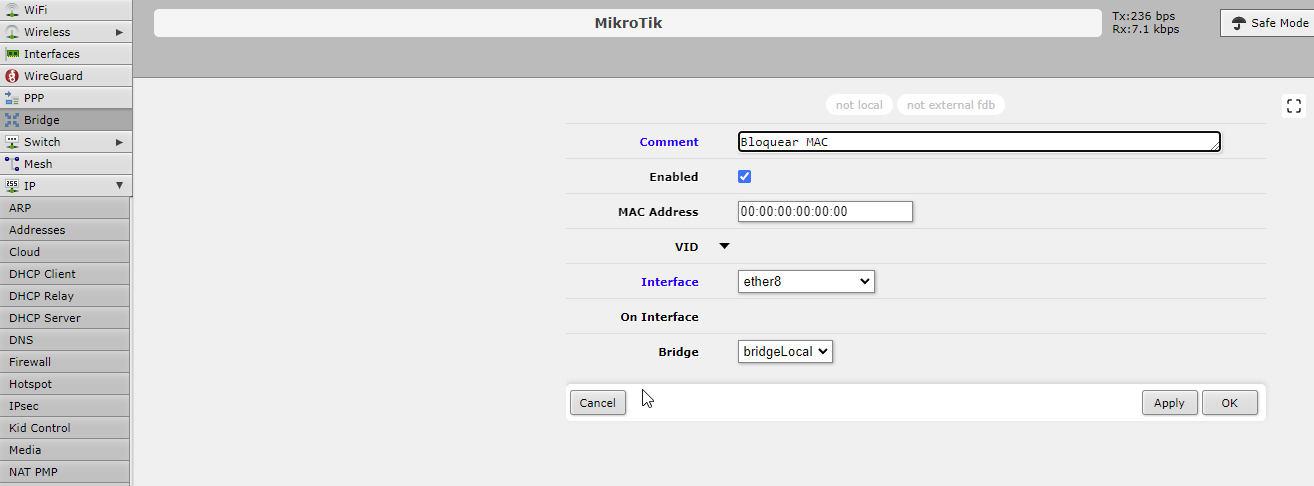This screenshot has width=1314, height=486.
Task: Expand the VID field arrow
Action: coord(724,246)
